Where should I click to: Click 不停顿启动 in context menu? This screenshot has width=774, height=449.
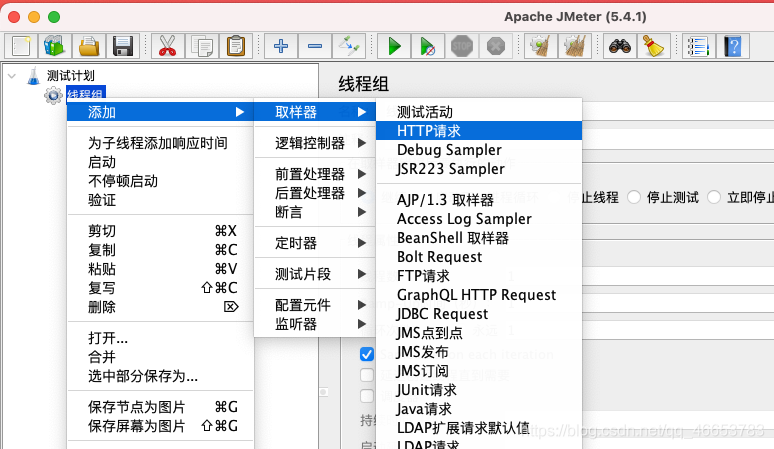click(x=160, y=181)
